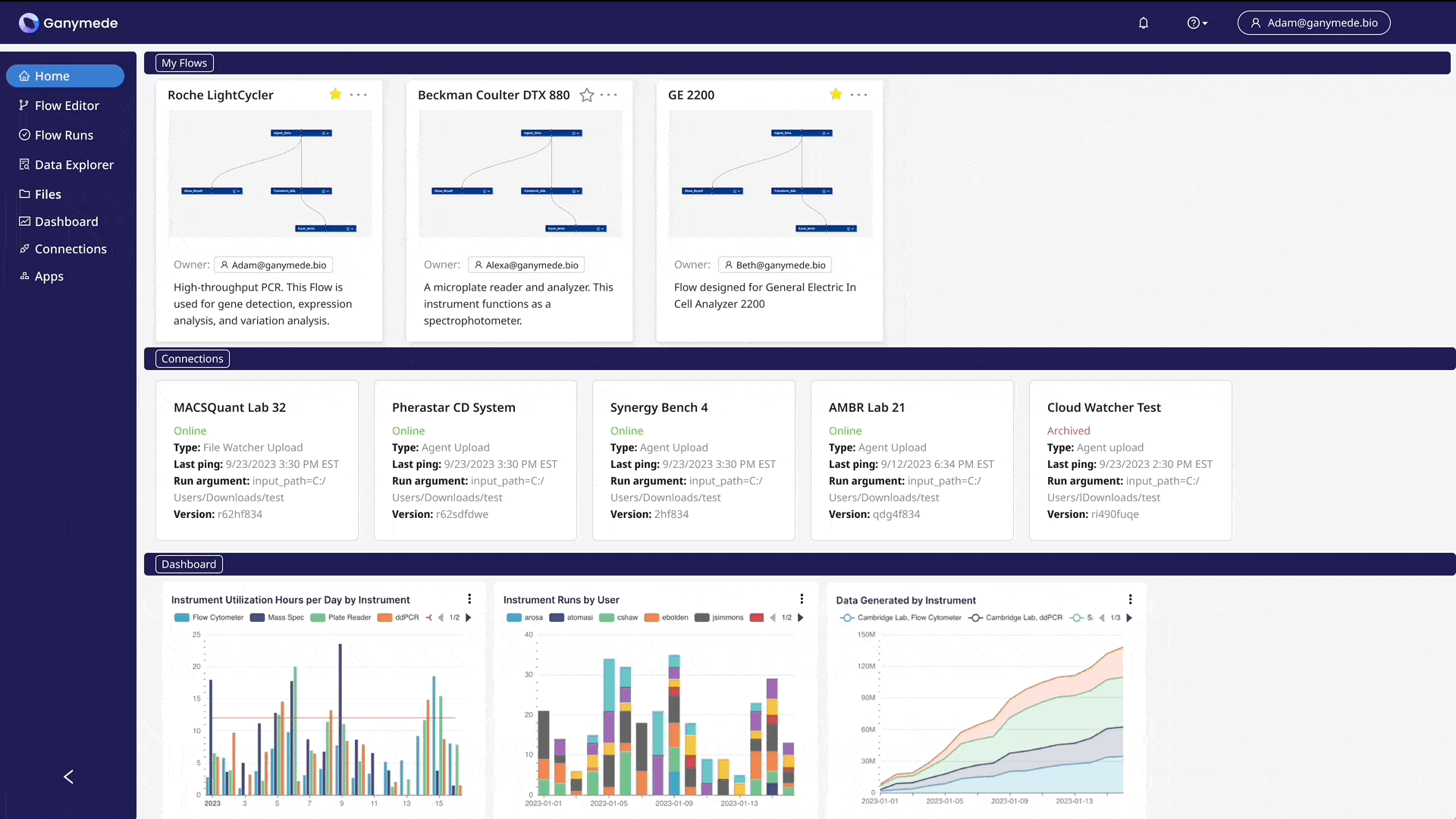Open the help question mark dropdown
Image resolution: width=1456 pixels, height=819 pixels.
pos(1197,23)
